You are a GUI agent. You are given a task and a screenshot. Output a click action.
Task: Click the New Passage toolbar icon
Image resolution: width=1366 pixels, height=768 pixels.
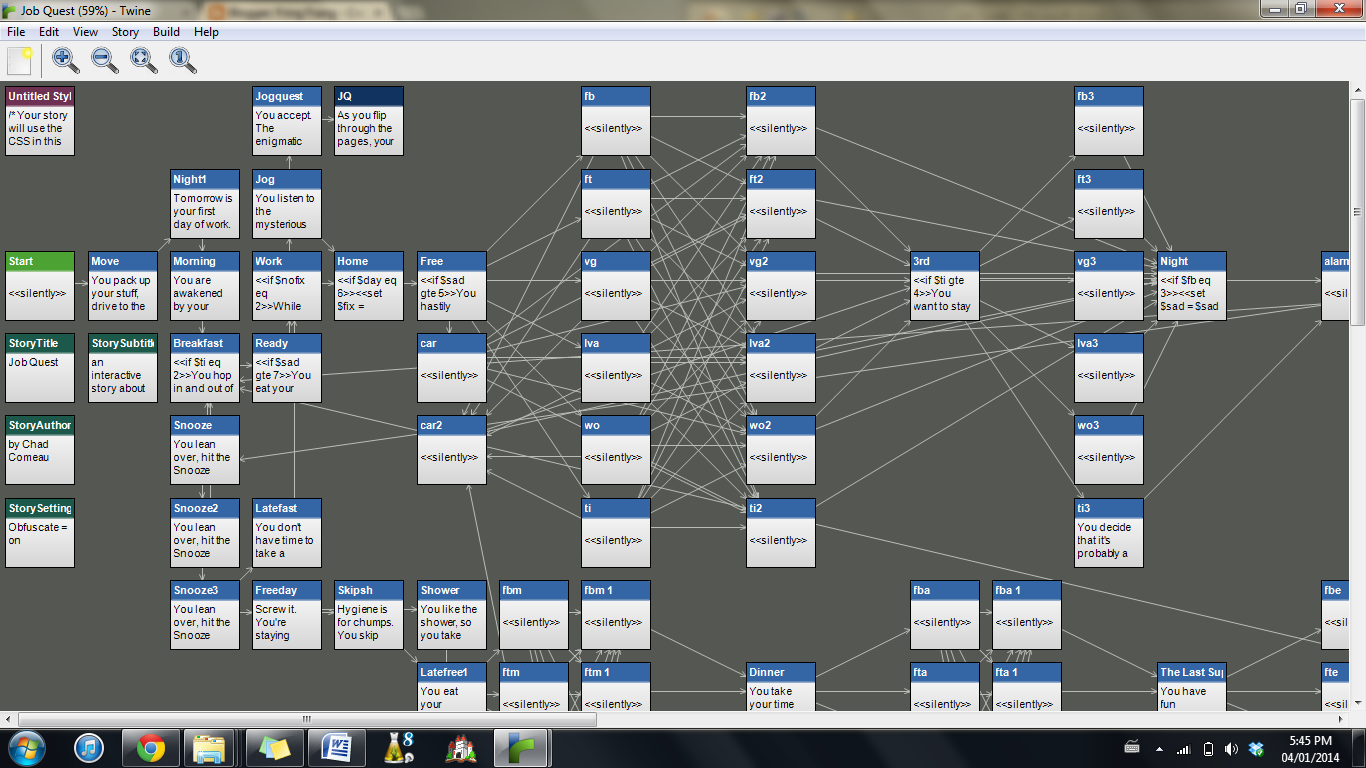pos(20,61)
